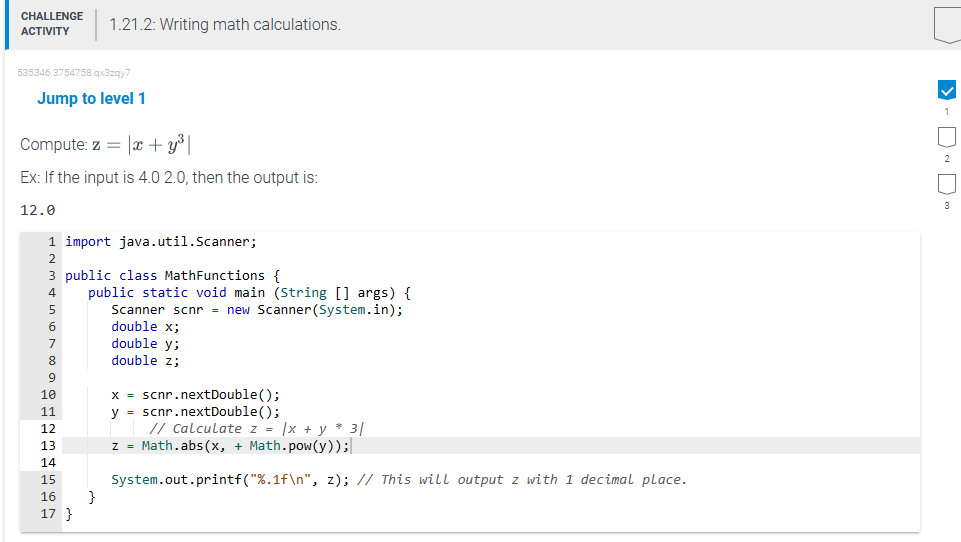This screenshot has height=542, width=961.
Task: Click the Compute z formula text
Action: pos(105,145)
